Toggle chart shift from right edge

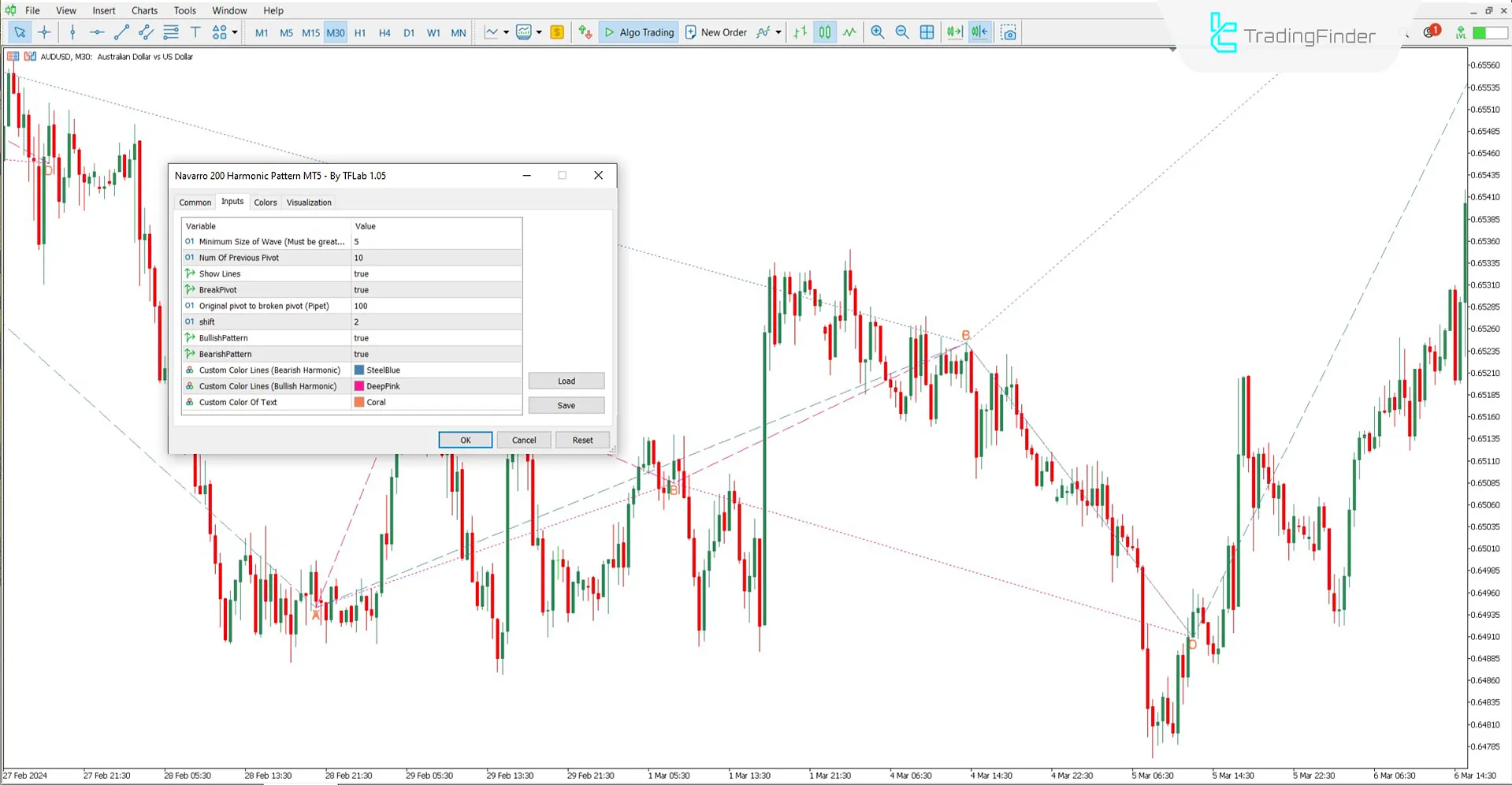coord(979,32)
